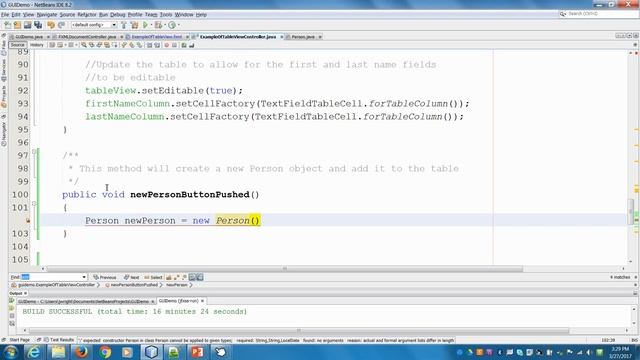The height and width of the screenshot is (360, 640).
Task: Toggle Highlight Results in Find bar
Action: [x=192, y=278]
